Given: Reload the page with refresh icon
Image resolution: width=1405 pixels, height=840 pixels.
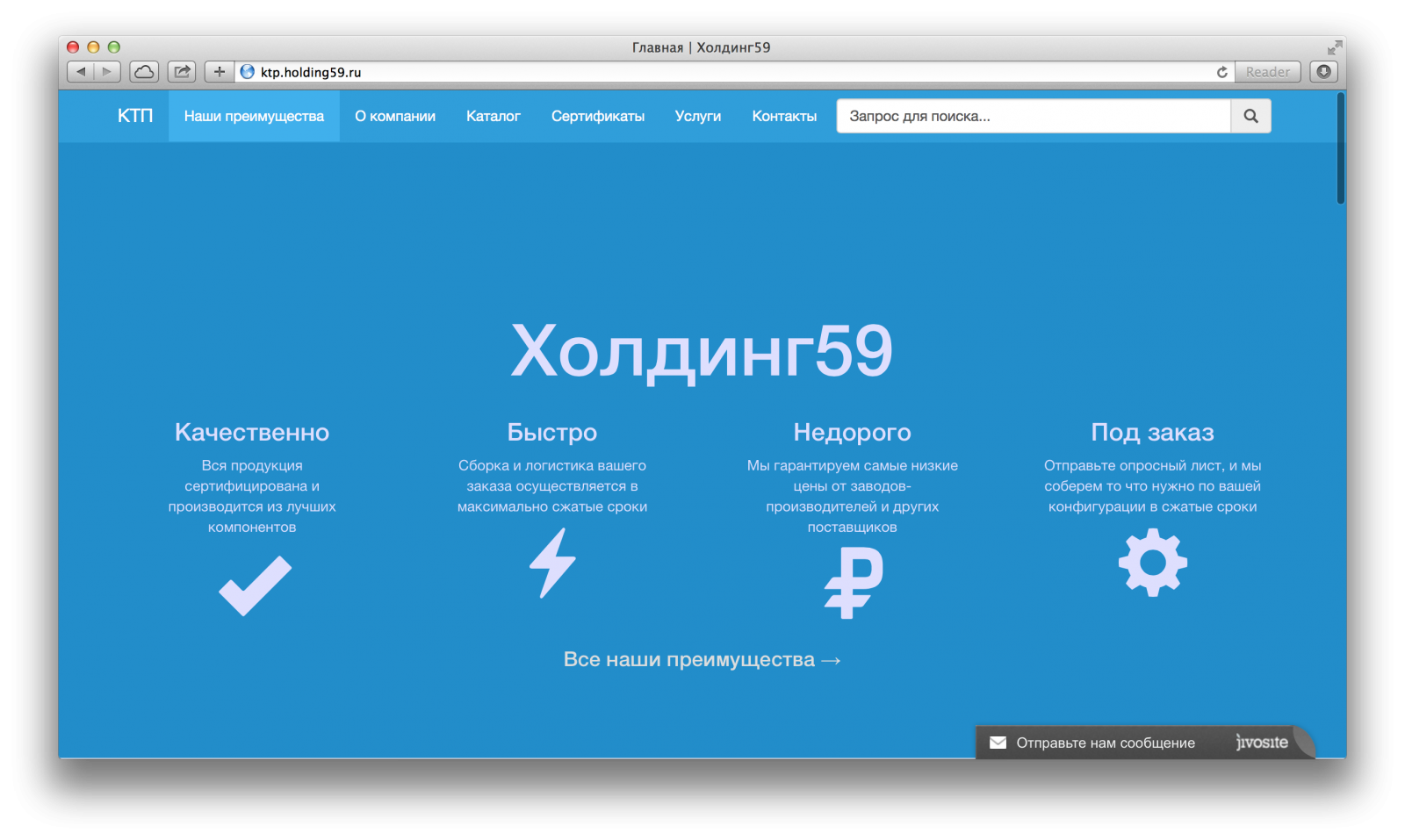Looking at the screenshot, I should (1221, 72).
